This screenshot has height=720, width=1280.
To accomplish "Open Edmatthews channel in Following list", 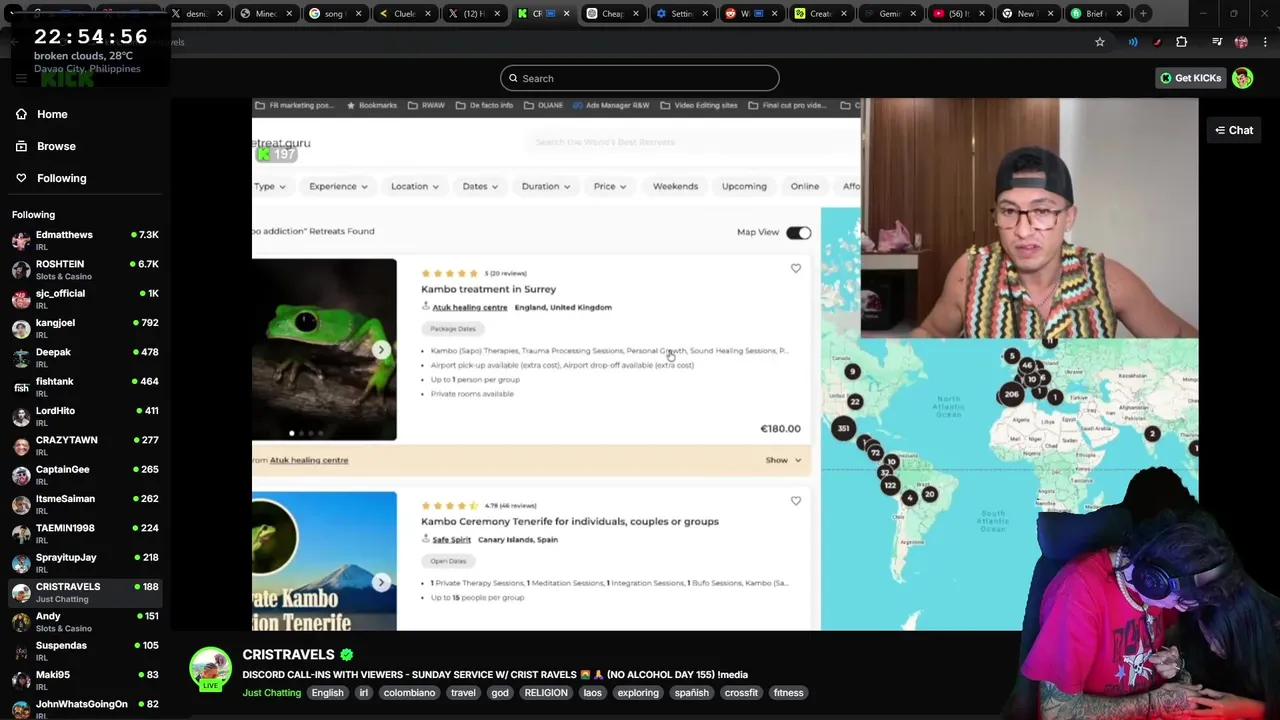I will tap(85, 240).
